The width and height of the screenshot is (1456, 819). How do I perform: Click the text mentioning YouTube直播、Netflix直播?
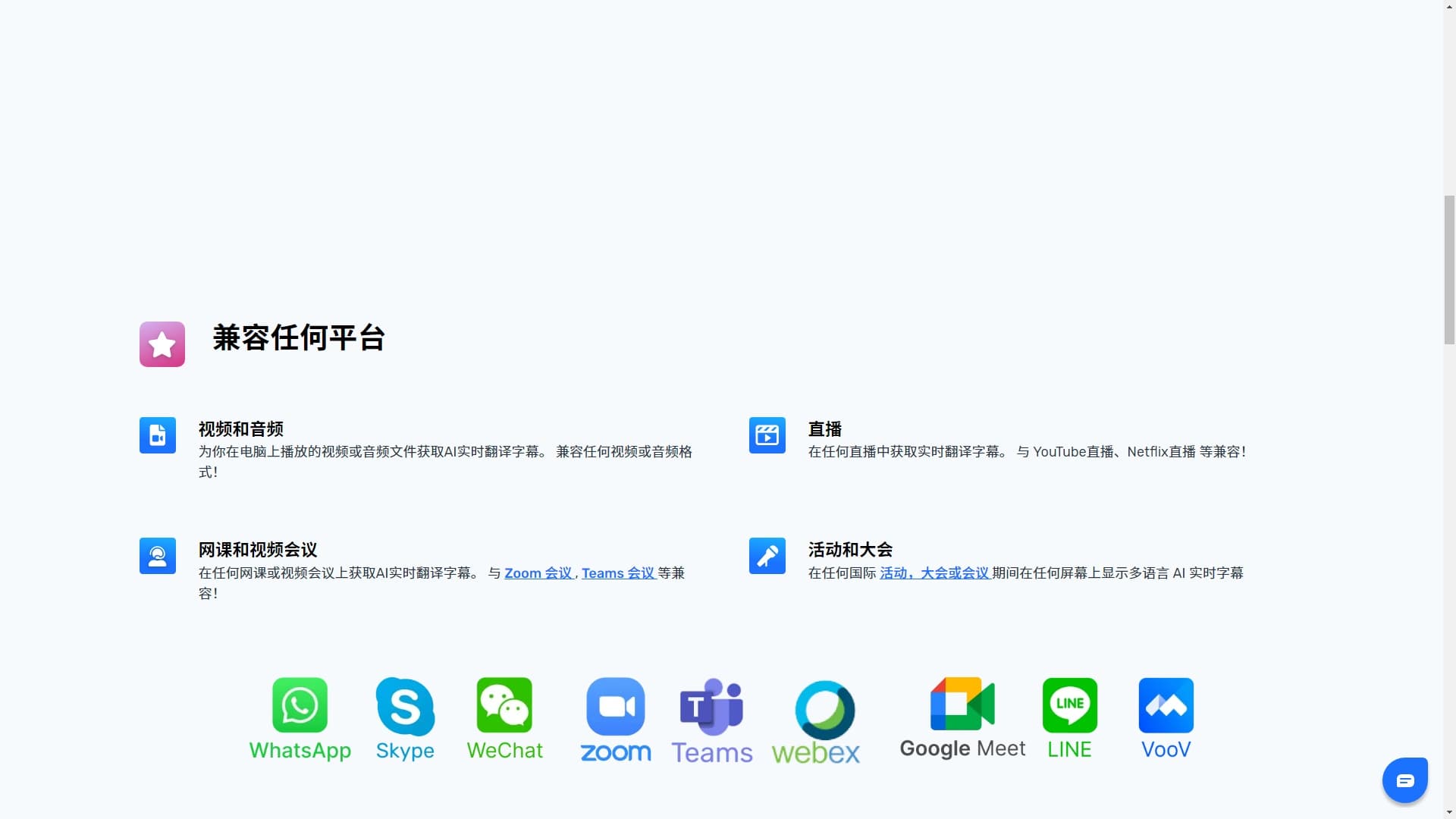pyautogui.click(x=1027, y=452)
